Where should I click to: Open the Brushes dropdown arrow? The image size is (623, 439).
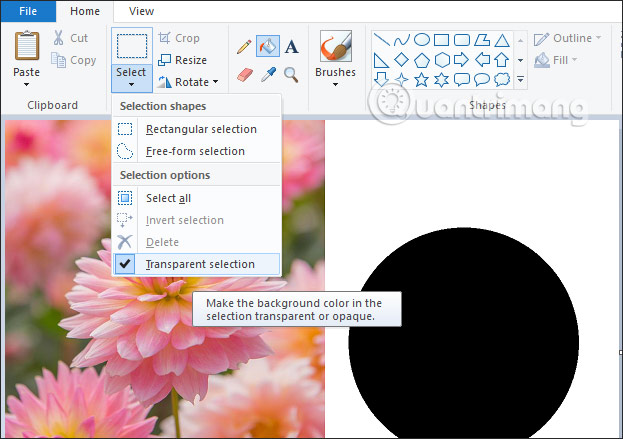[x=335, y=84]
